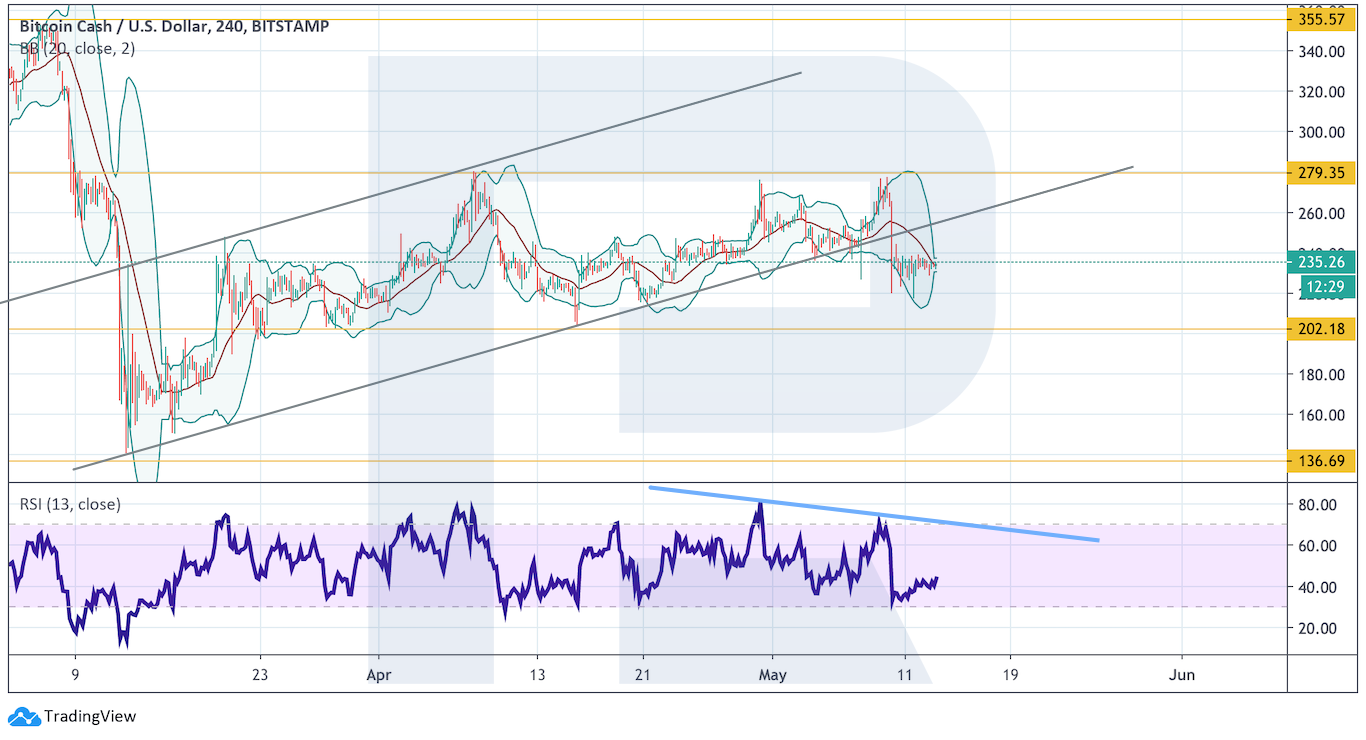The image size is (1366, 740).
Task: Click the current price 235.26 label
Action: tap(1322, 263)
